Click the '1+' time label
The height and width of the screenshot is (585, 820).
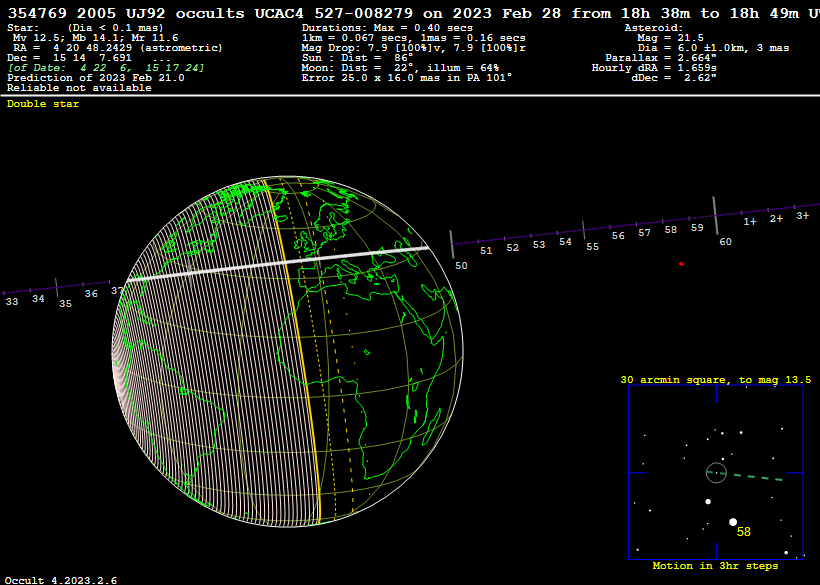[750, 222]
